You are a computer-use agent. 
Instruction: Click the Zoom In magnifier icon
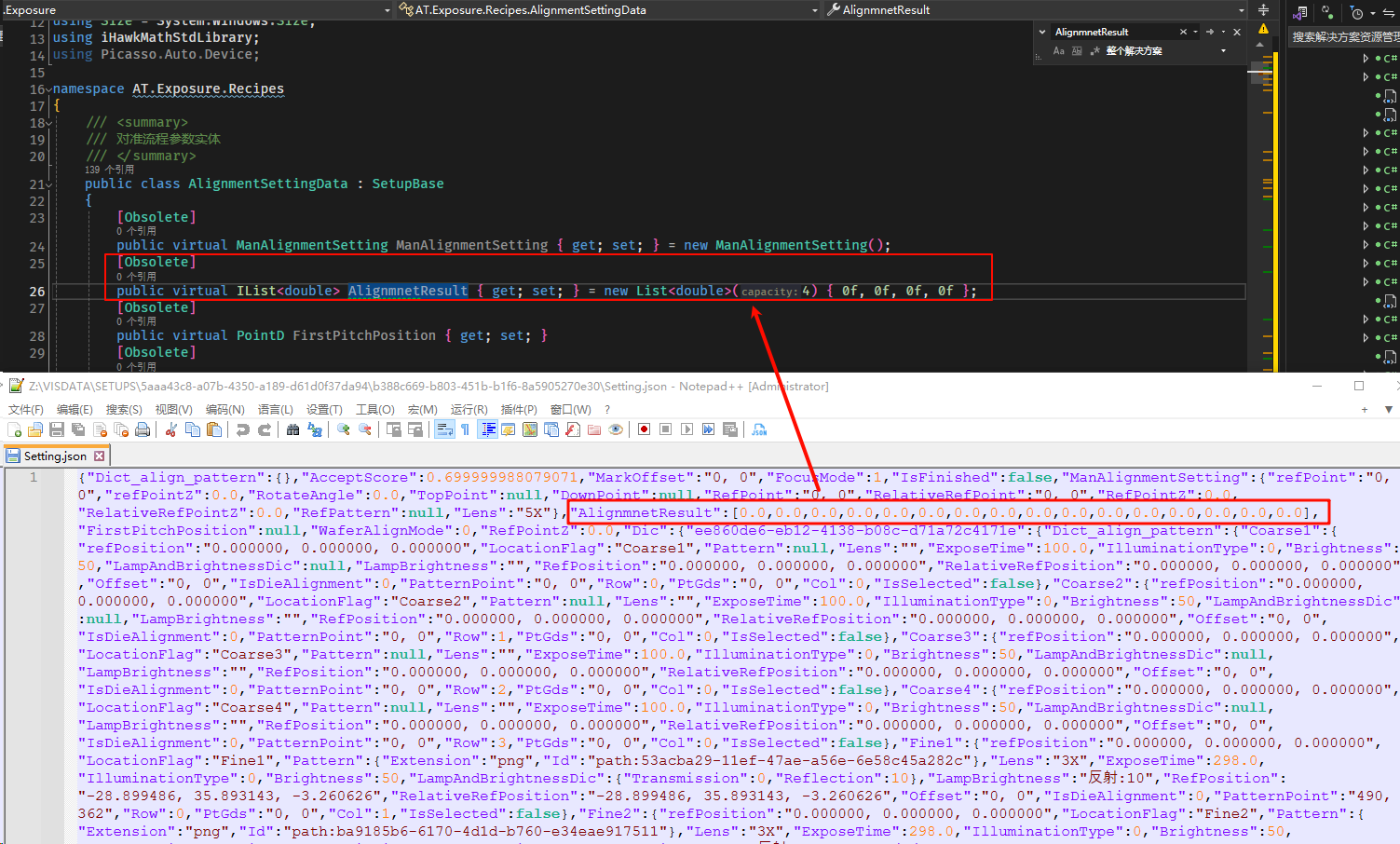click(344, 429)
